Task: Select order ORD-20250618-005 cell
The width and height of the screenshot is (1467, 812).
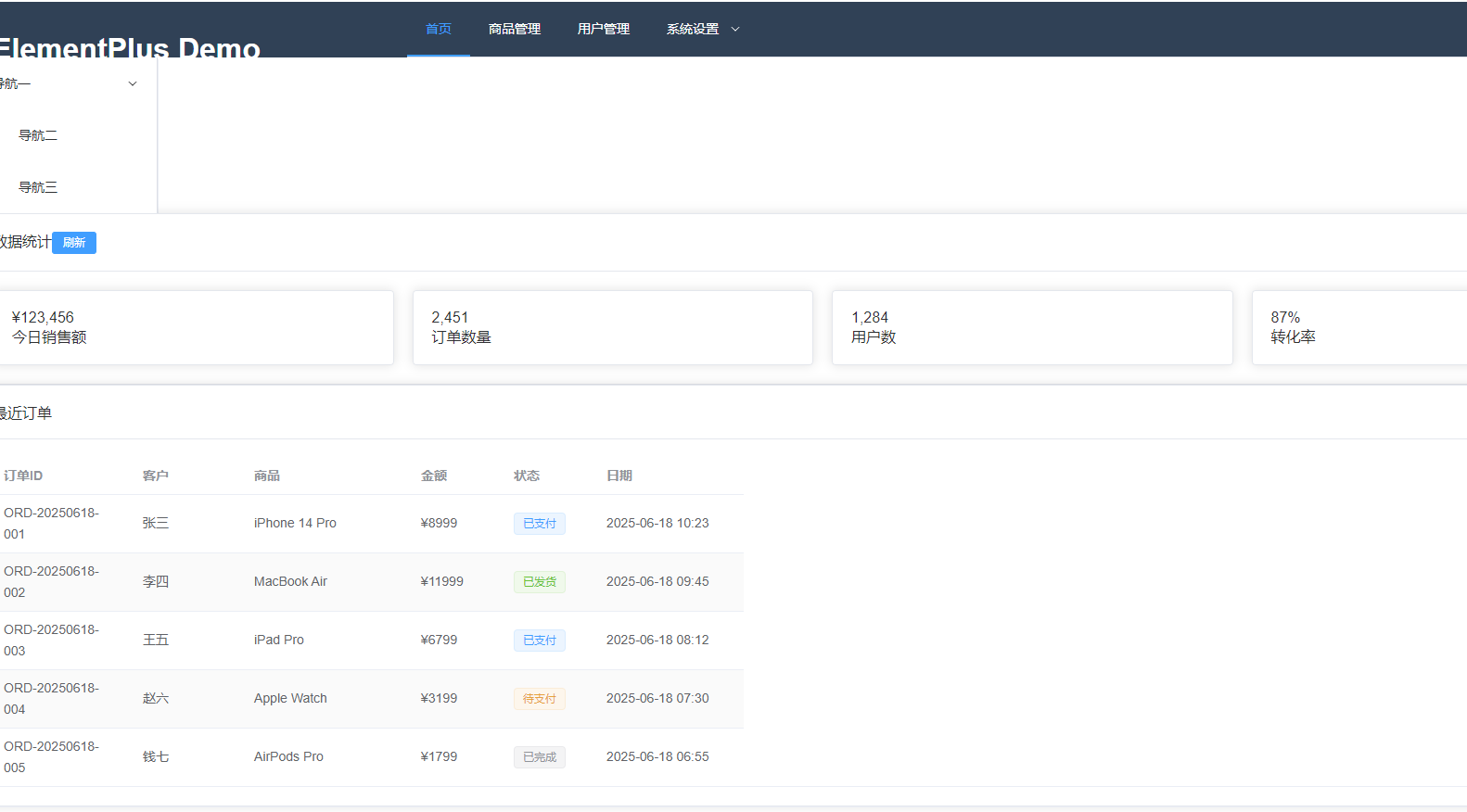Action: [51, 756]
